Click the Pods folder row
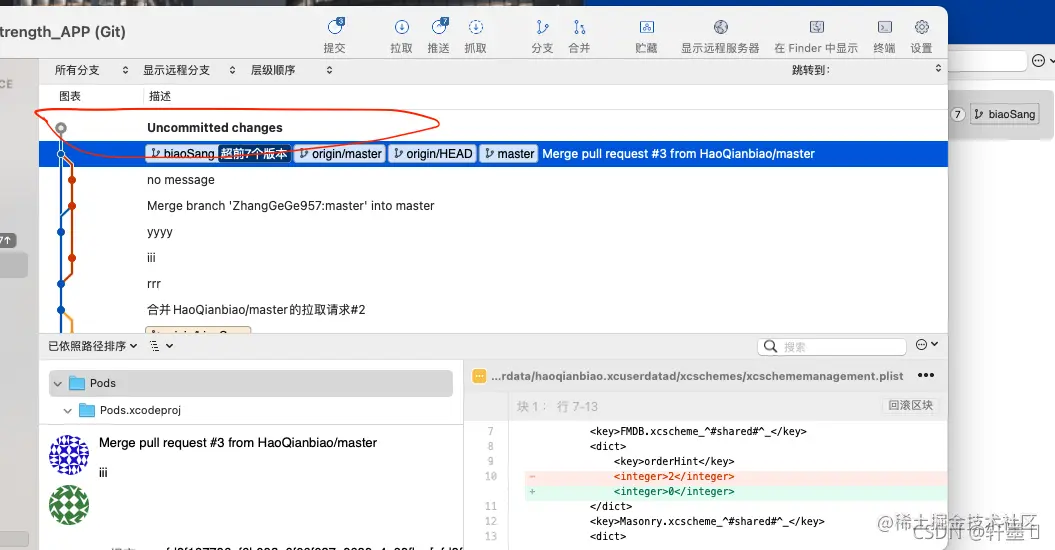 pyautogui.click(x=251, y=383)
